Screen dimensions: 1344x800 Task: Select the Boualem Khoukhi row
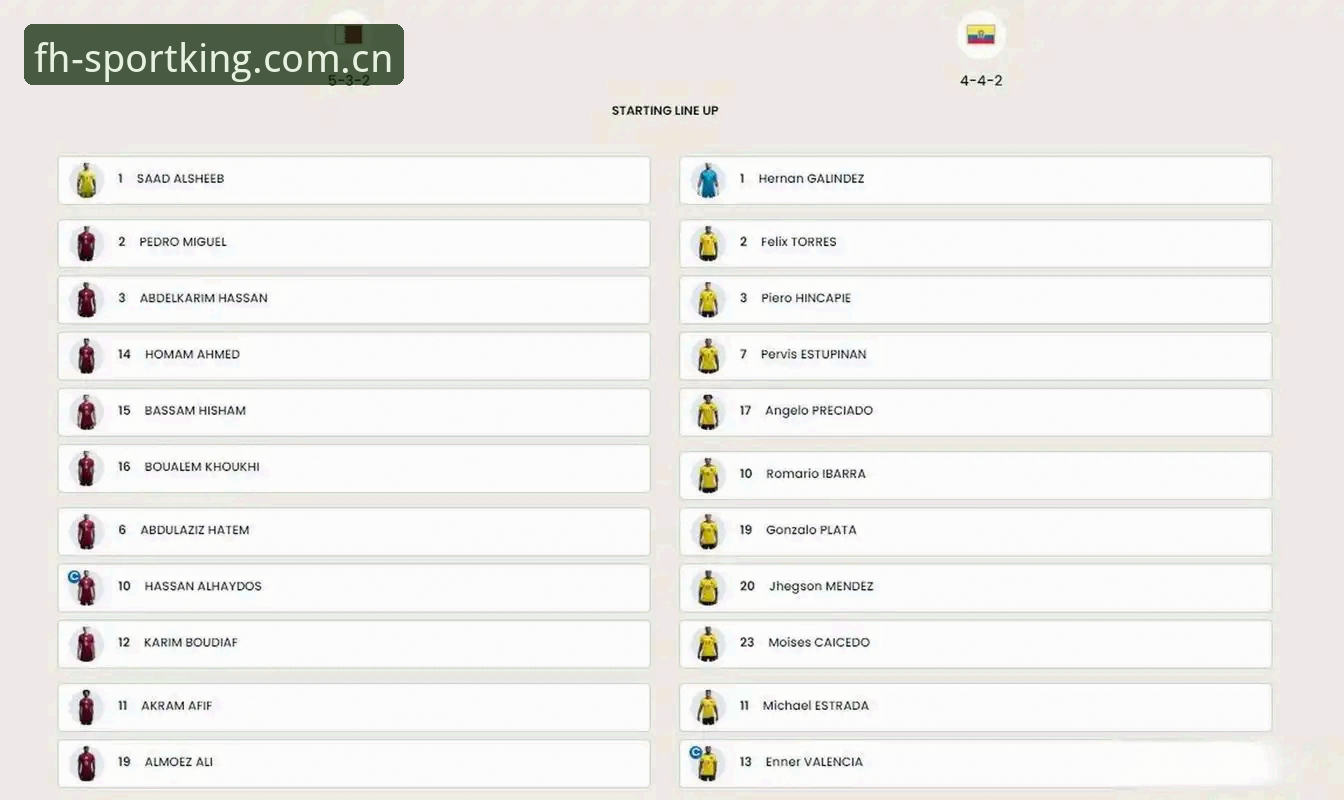pyautogui.click(x=354, y=468)
